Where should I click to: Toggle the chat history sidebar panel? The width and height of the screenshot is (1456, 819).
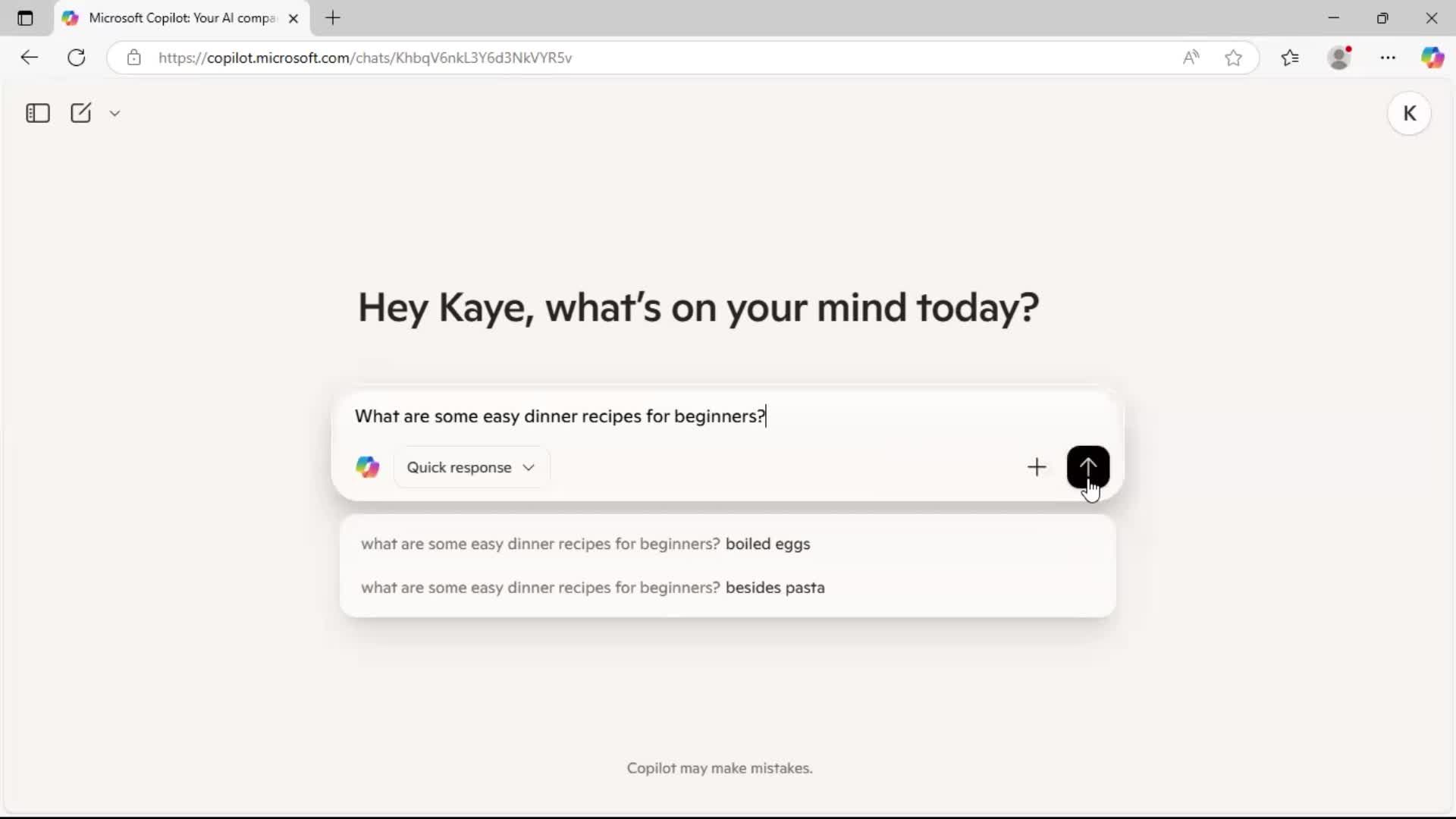[37, 112]
